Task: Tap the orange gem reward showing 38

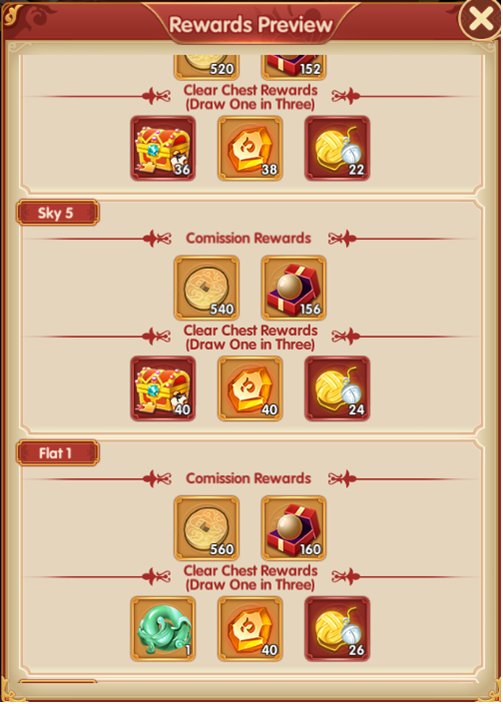Action: pos(250,148)
